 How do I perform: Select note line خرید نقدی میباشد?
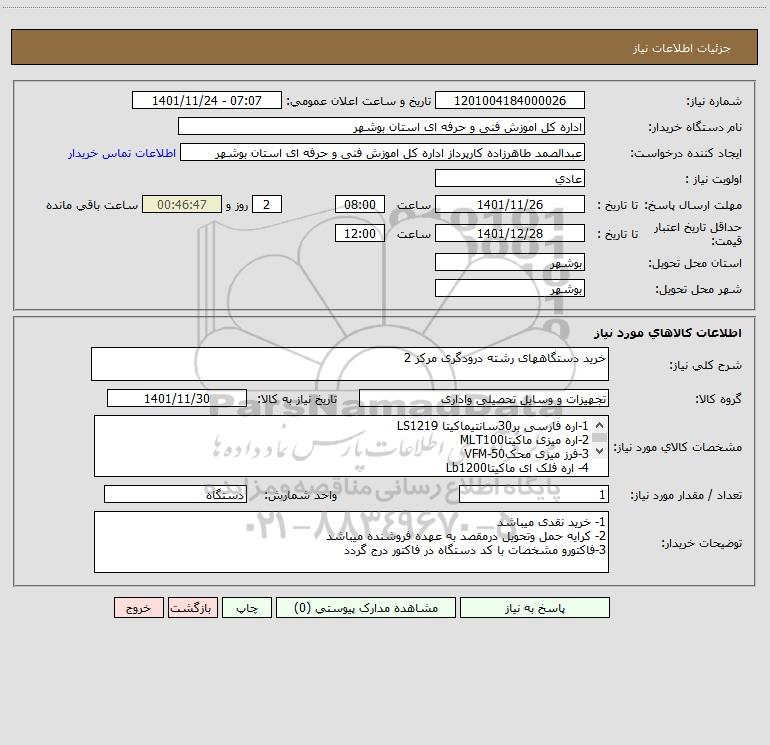pyautogui.click(x=551, y=522)
